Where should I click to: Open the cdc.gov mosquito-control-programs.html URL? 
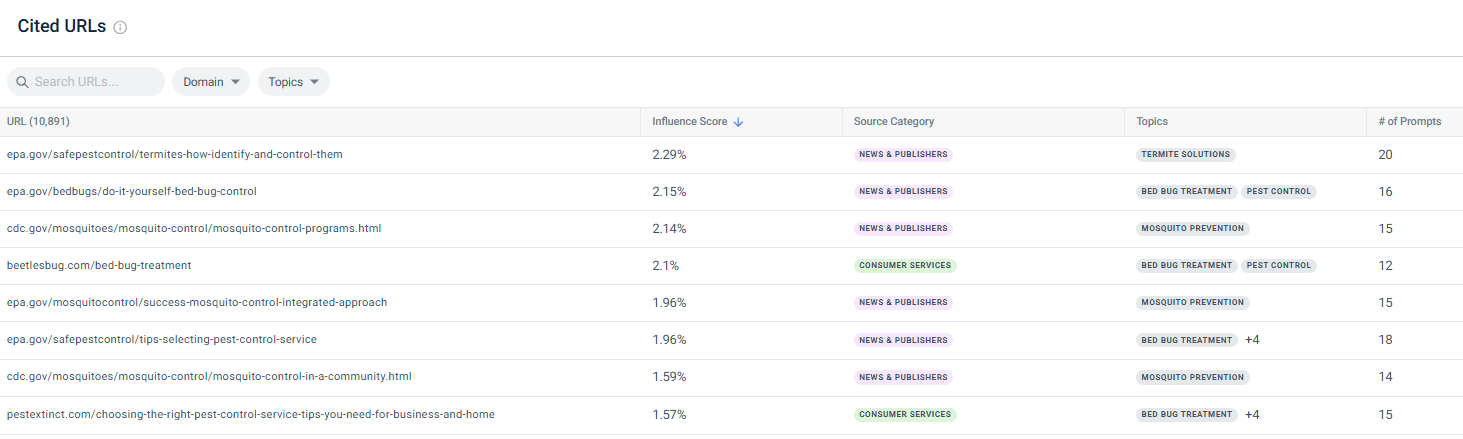pyautogui.click(x=193, y=229)
